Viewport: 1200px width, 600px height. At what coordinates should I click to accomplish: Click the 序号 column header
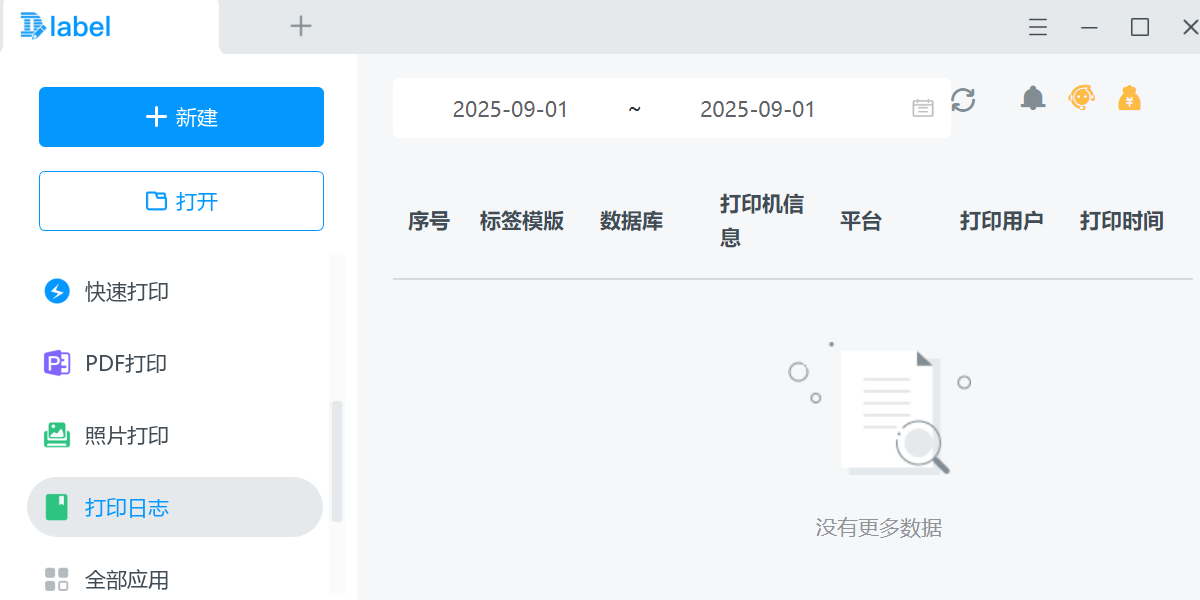click(429, 221)
